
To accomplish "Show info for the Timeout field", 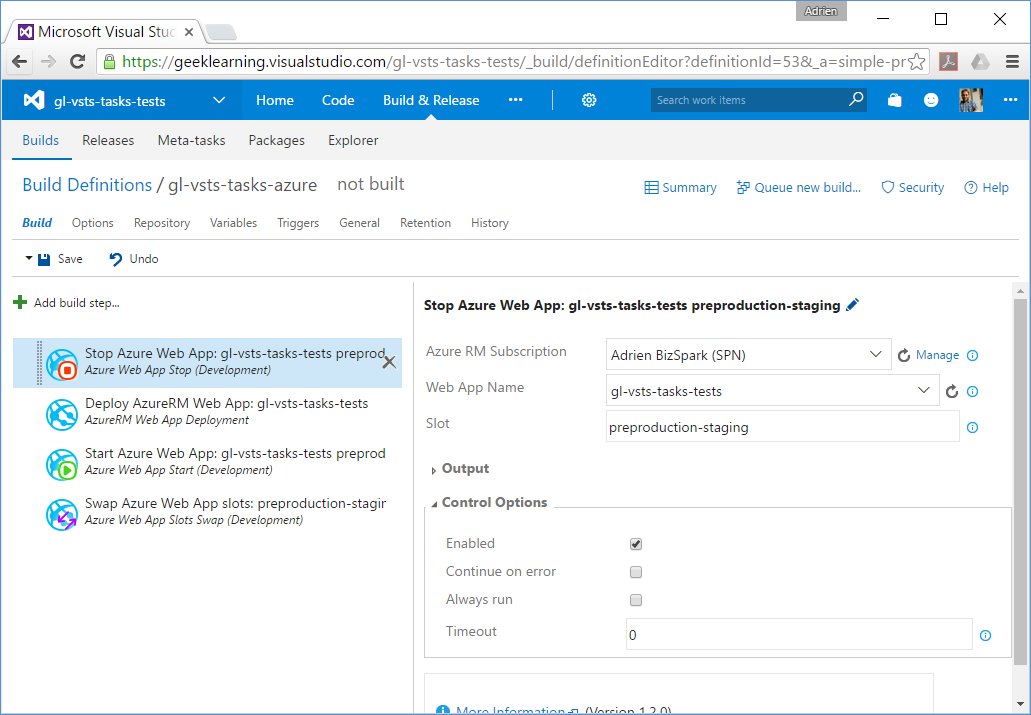I will 985,635.
